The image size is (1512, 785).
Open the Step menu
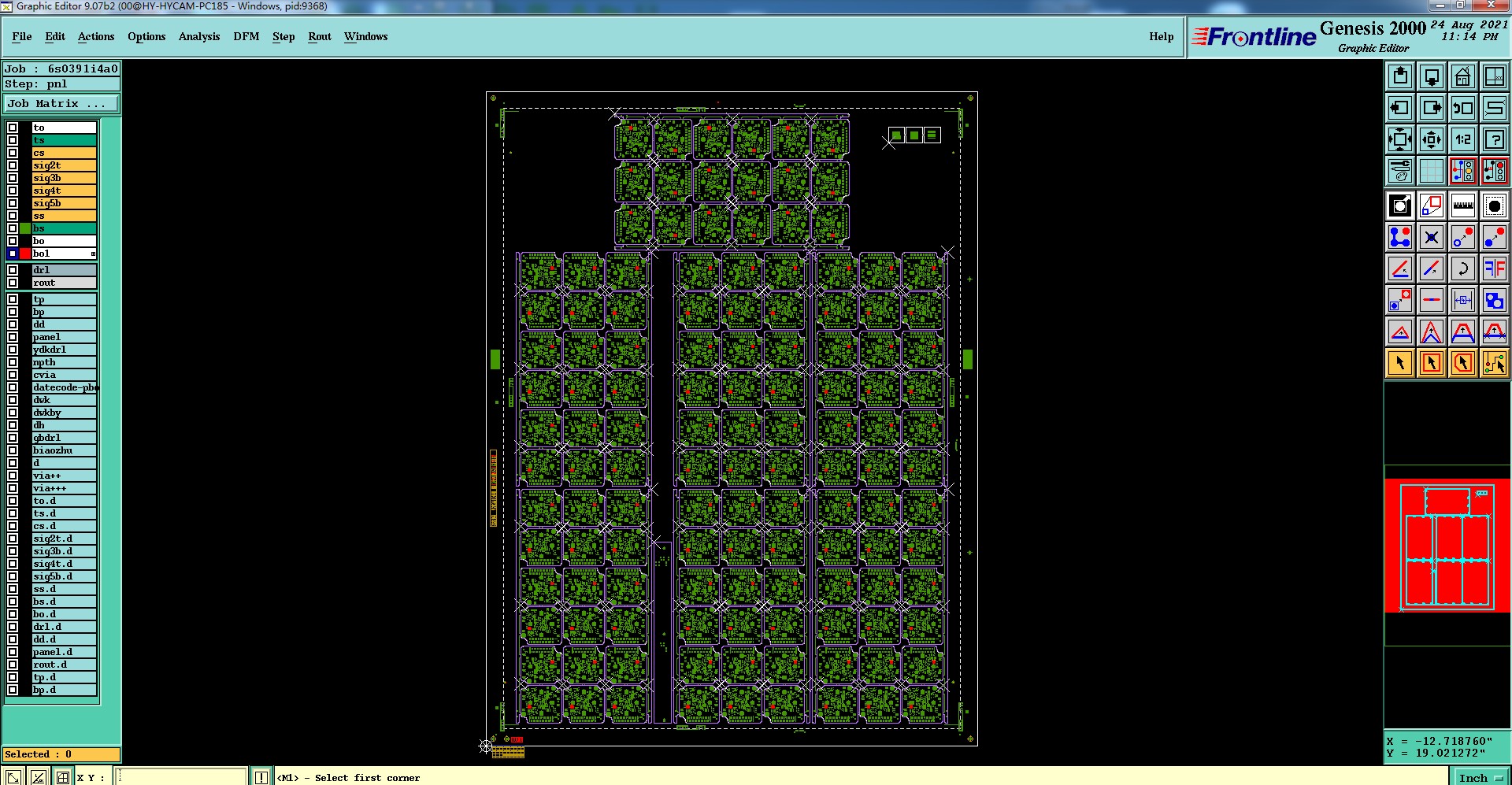(283, 36)
